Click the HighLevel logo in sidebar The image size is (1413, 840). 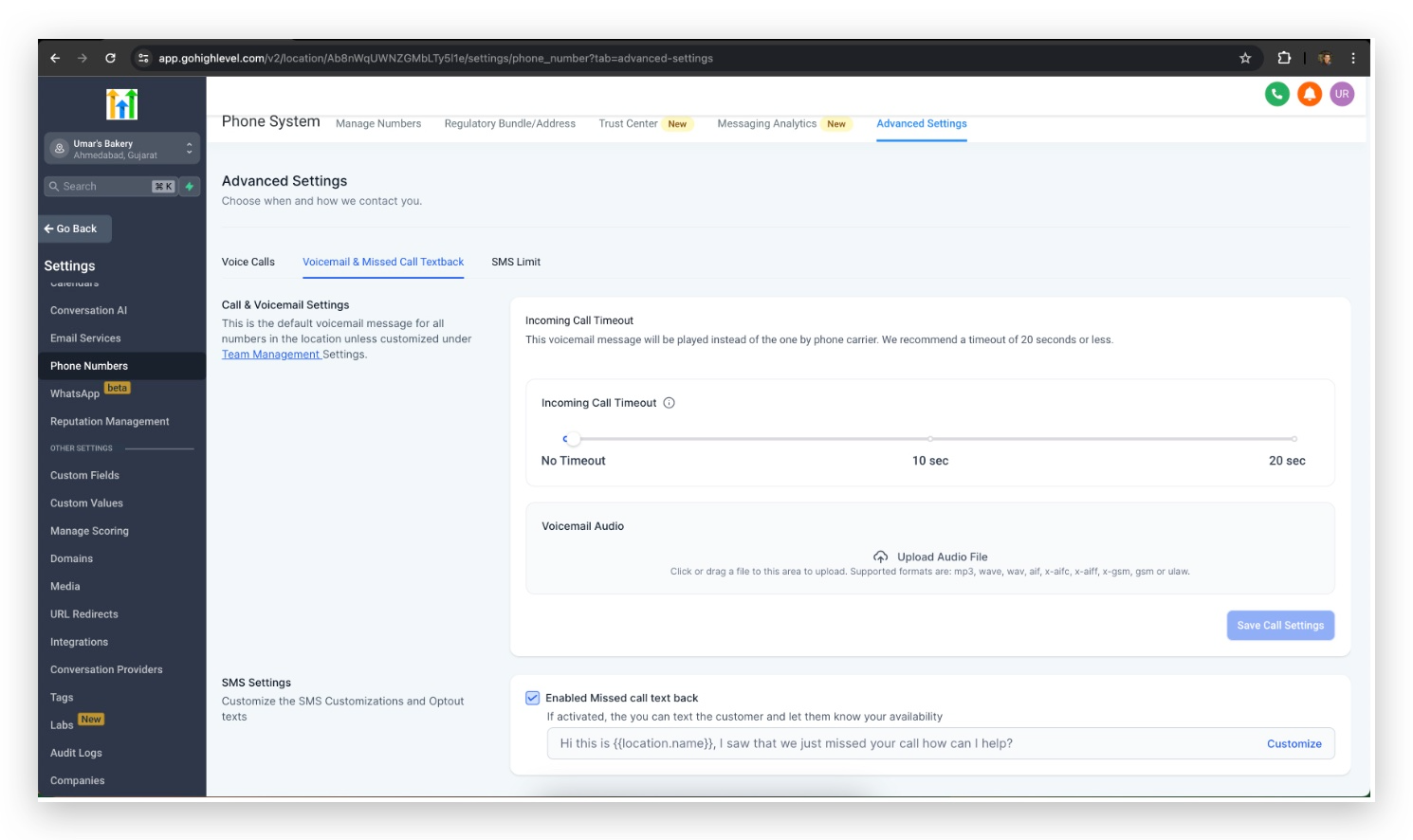coord(122,104)
